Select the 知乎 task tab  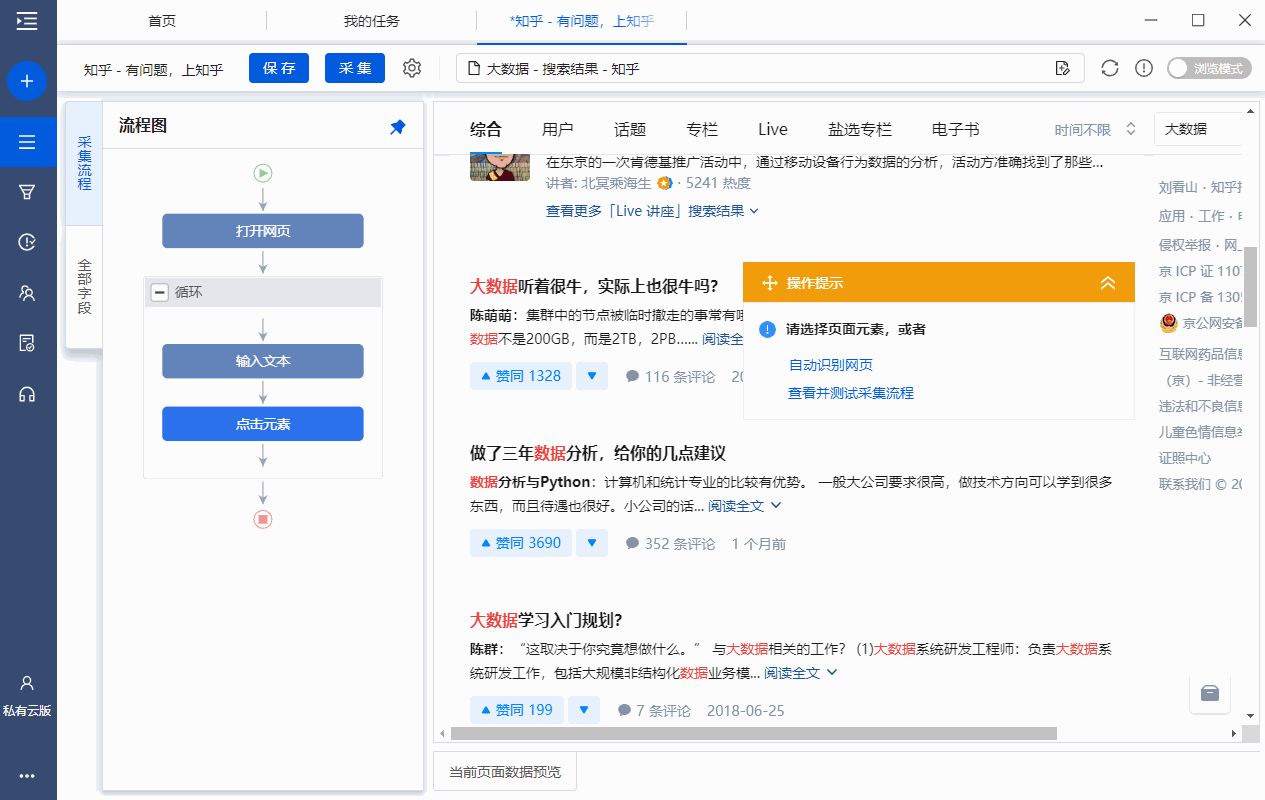pyautogui.click(x=582, y=20)
